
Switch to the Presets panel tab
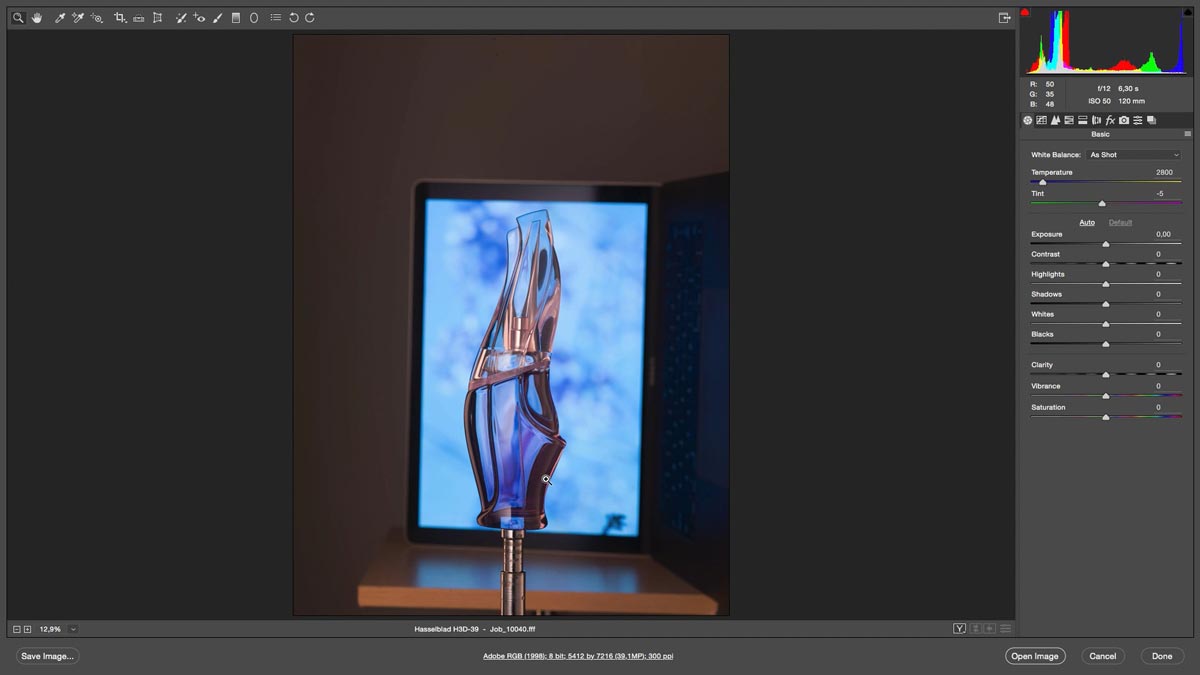tap(1138, 120)
